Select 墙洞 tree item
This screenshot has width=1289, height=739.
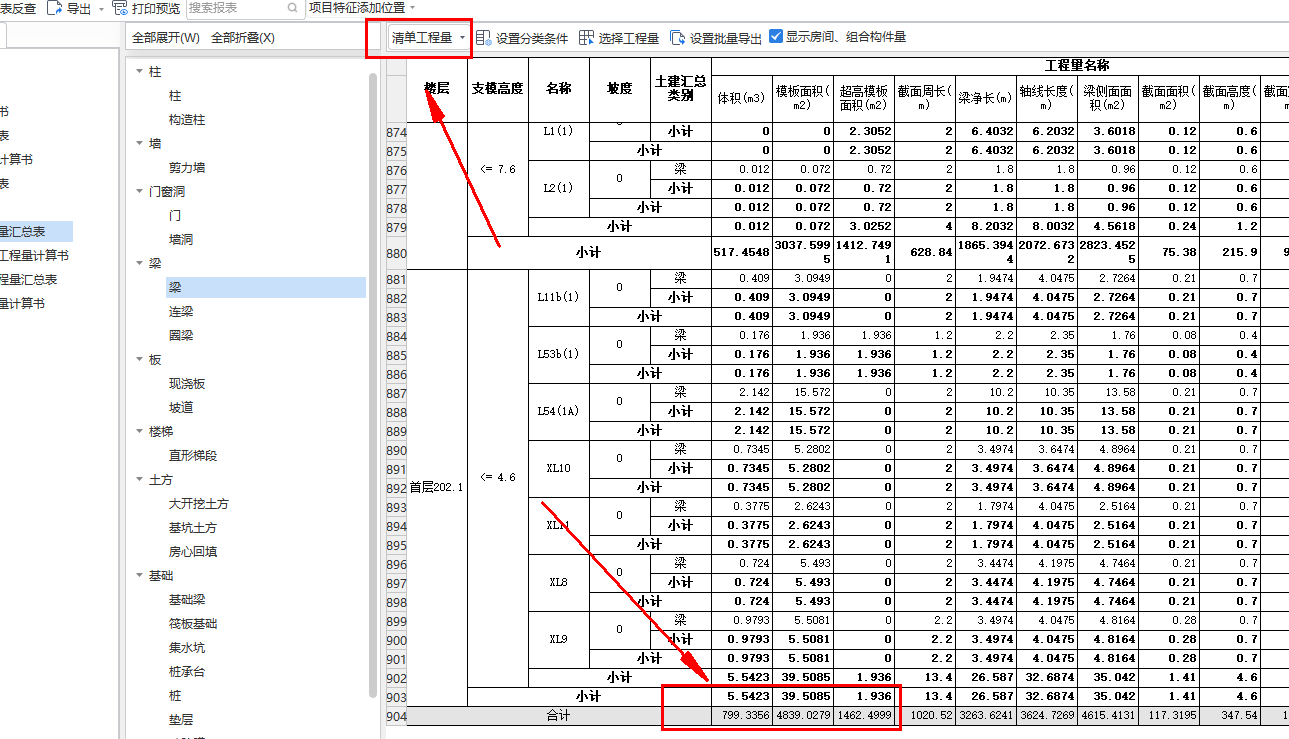(x=181, y=240)
